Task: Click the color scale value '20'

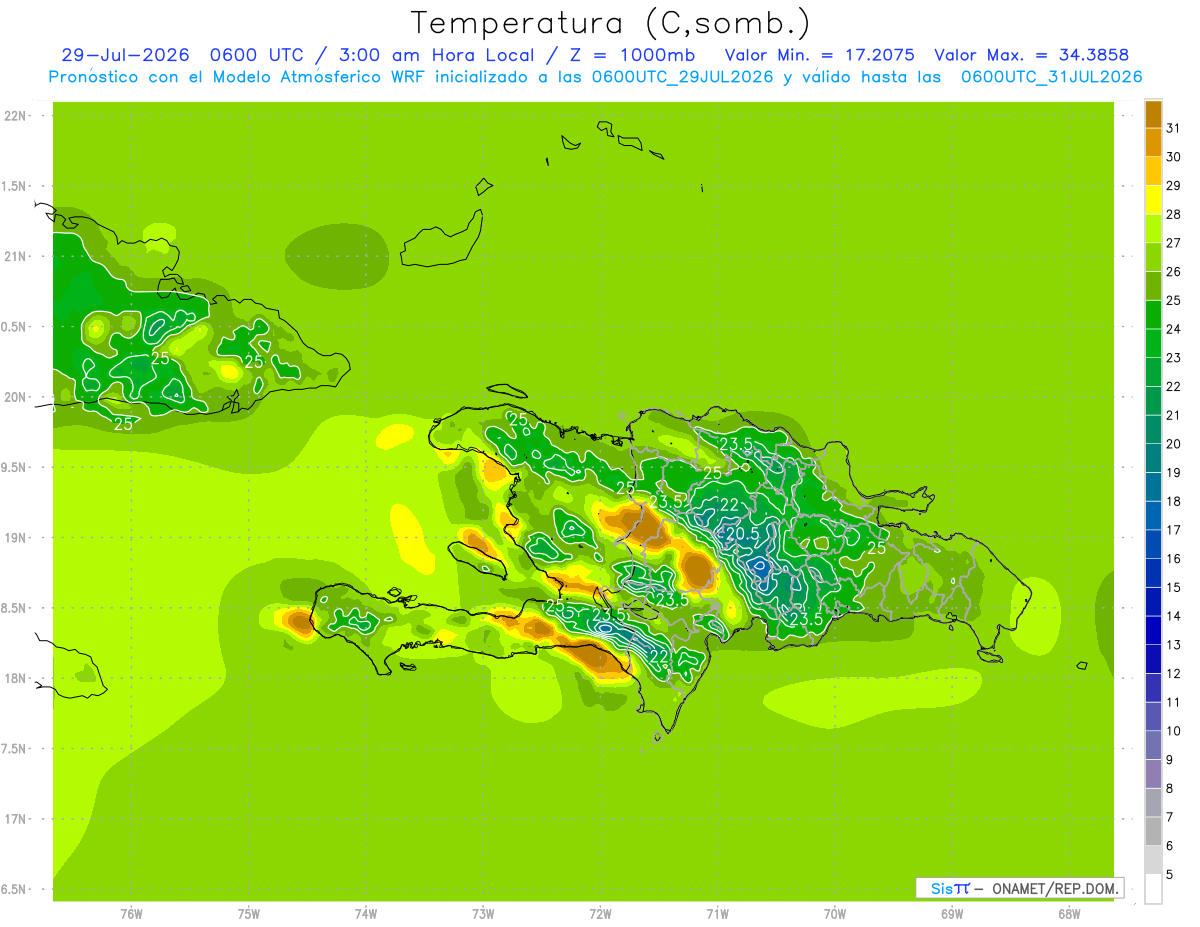Action: (x=1174, y=444)
